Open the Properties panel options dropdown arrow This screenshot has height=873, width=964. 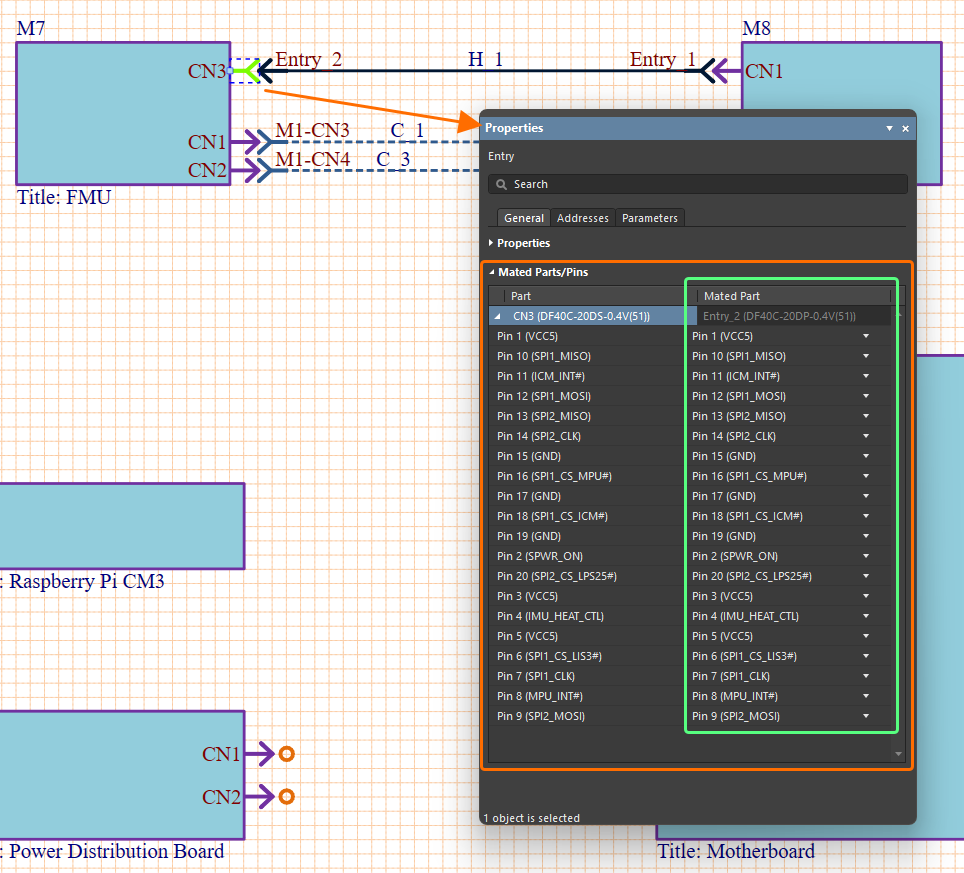point(888,129)
